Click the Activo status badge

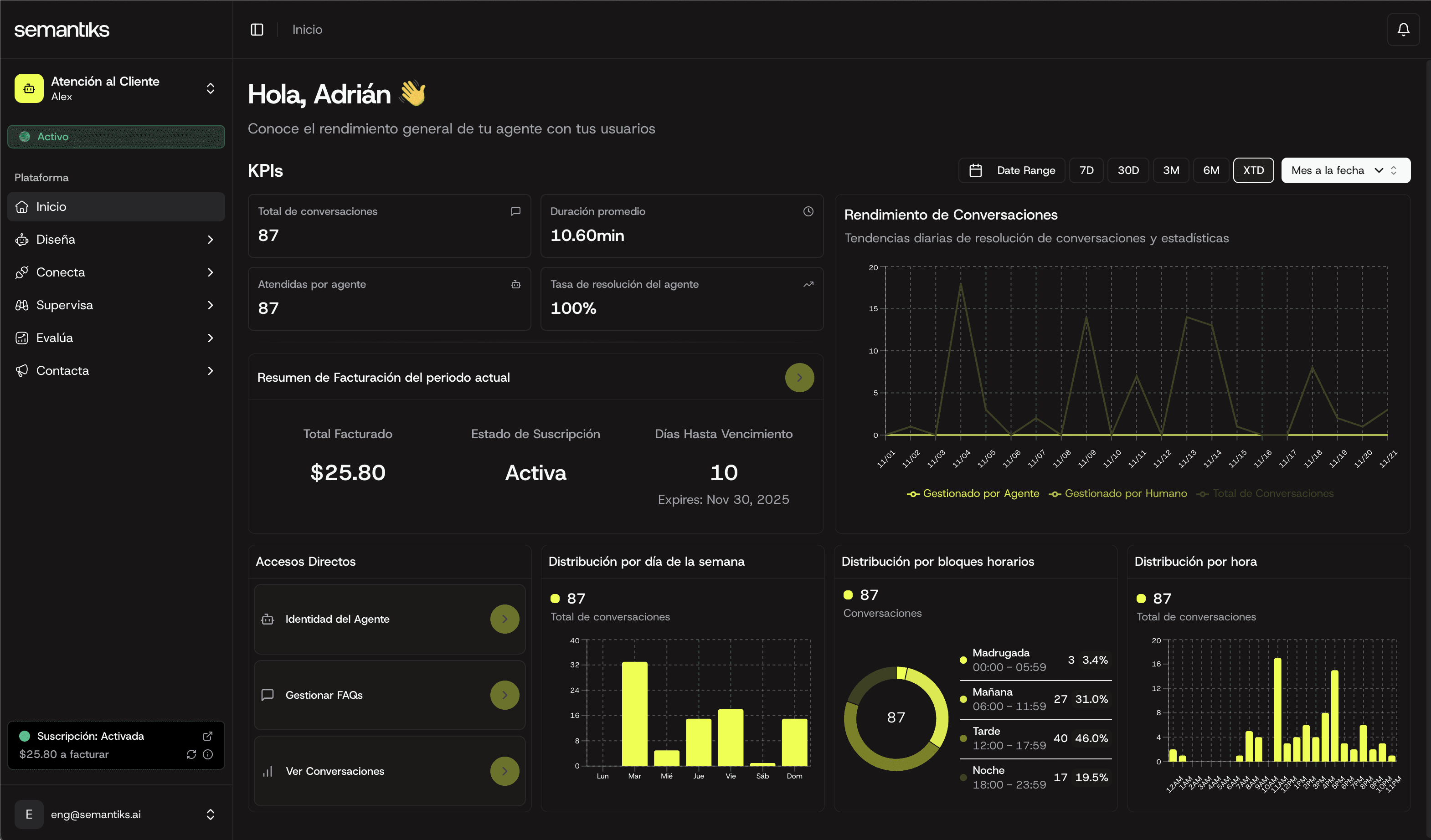116,137
